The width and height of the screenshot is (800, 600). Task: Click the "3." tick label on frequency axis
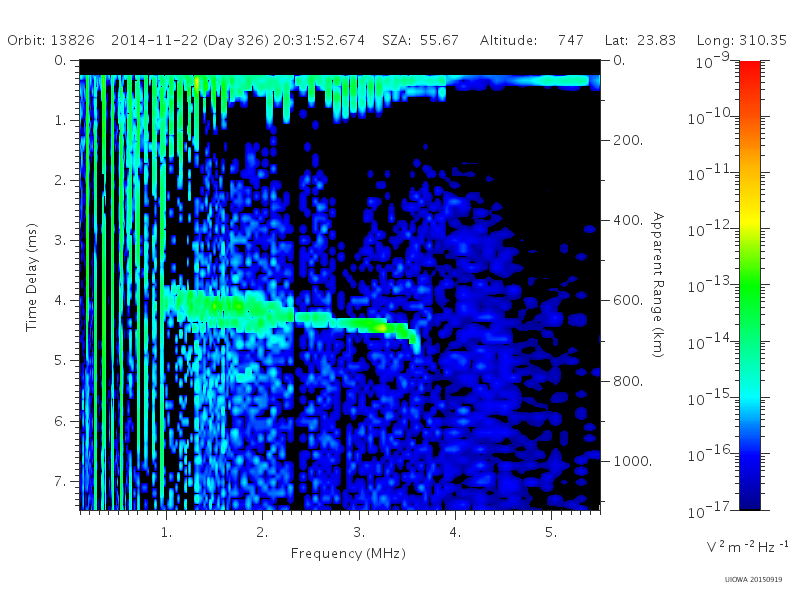point(359,532)
